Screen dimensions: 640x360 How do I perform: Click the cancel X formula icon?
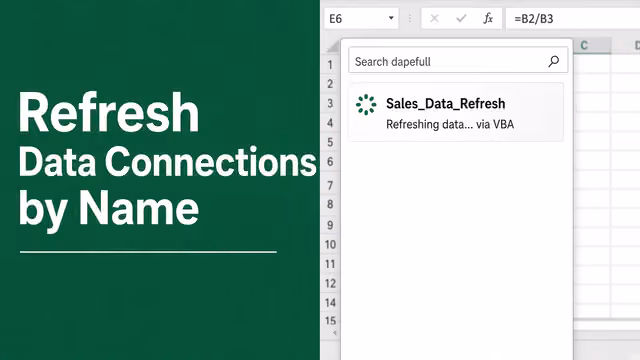tap(434, 18)
